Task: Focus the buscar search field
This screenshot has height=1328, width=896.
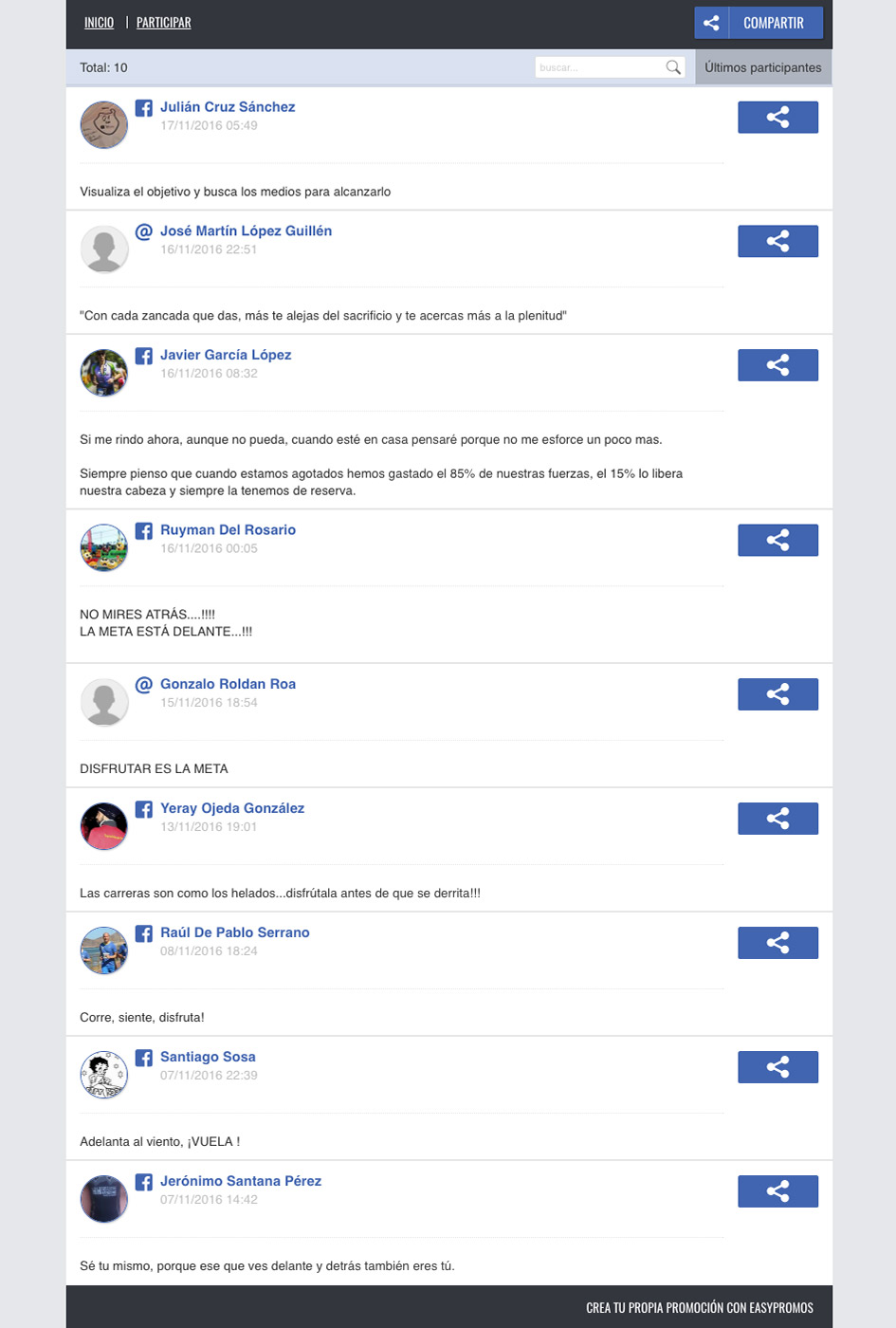Action: coord(600,67)
